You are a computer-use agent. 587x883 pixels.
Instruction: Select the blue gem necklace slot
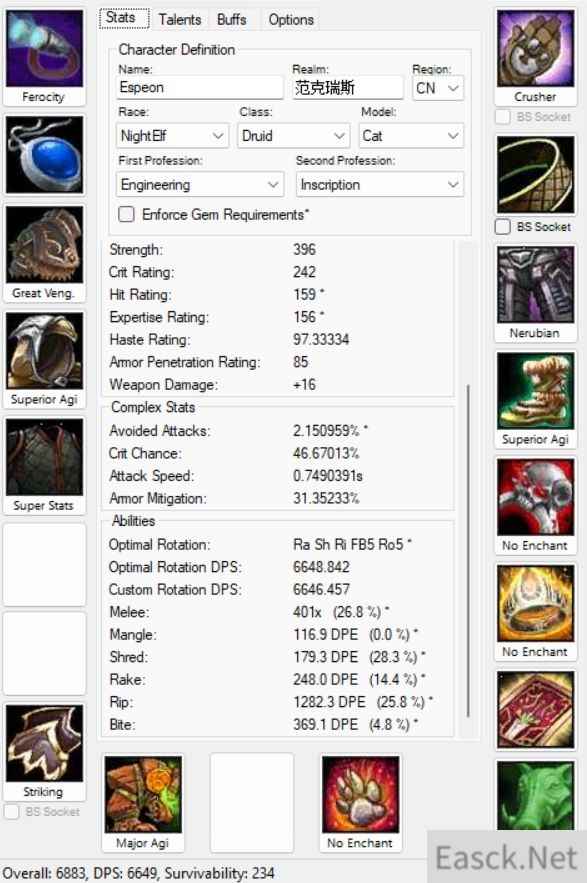[x=45, y=155]
